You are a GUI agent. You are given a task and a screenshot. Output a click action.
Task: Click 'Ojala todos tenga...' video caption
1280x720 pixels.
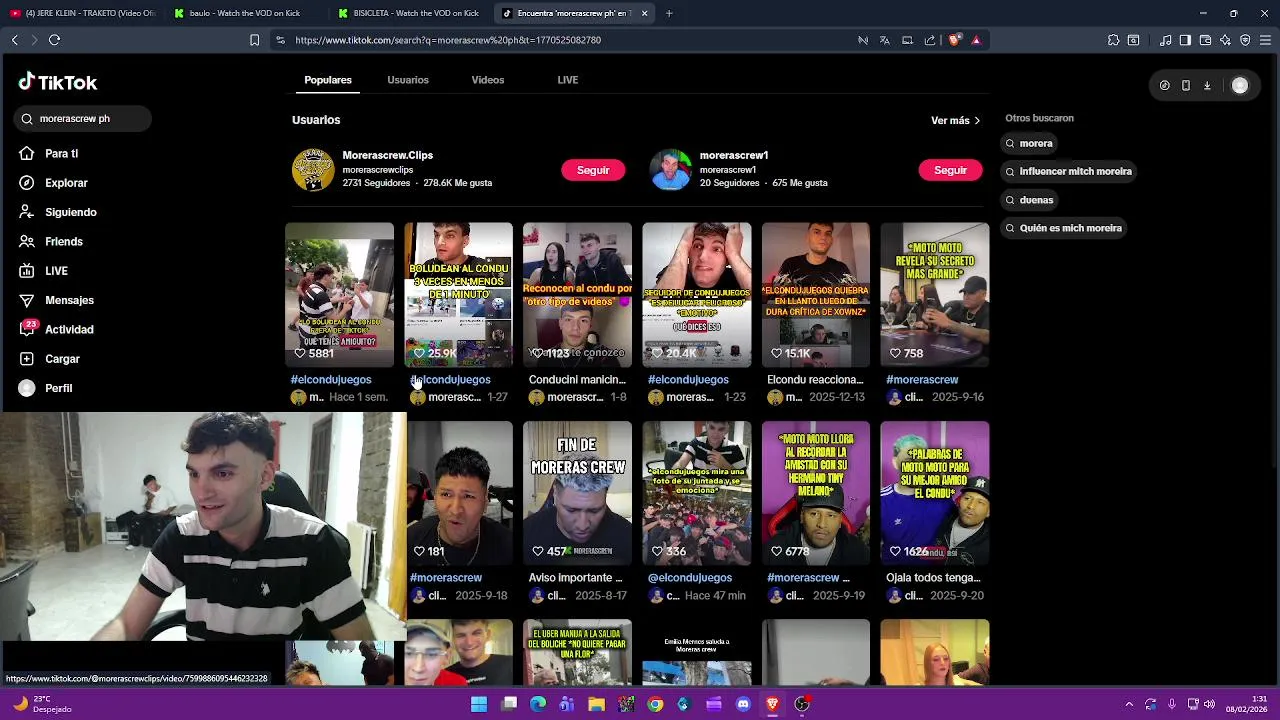point(933,578)
